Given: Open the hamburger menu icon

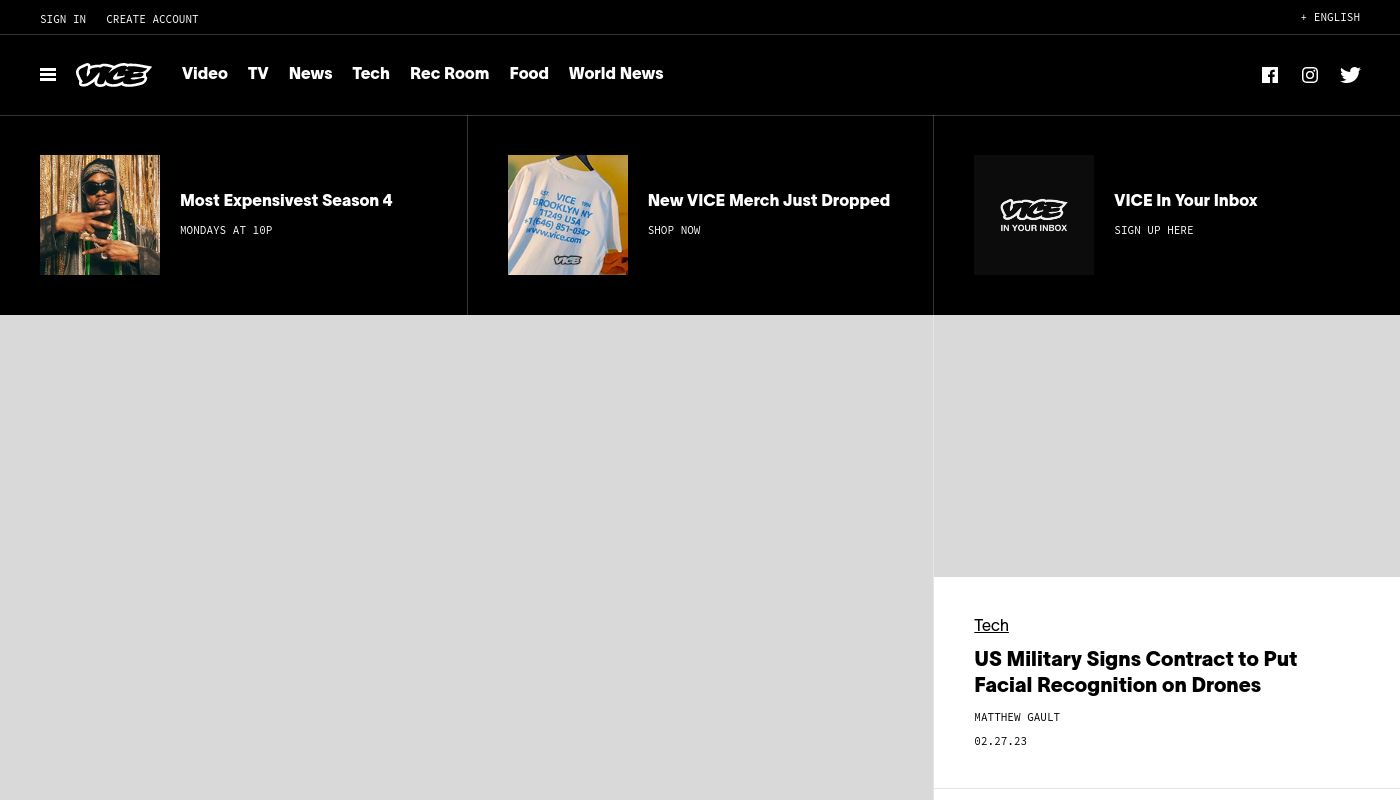Looking at the screenshot, I should tap(48, 75).
